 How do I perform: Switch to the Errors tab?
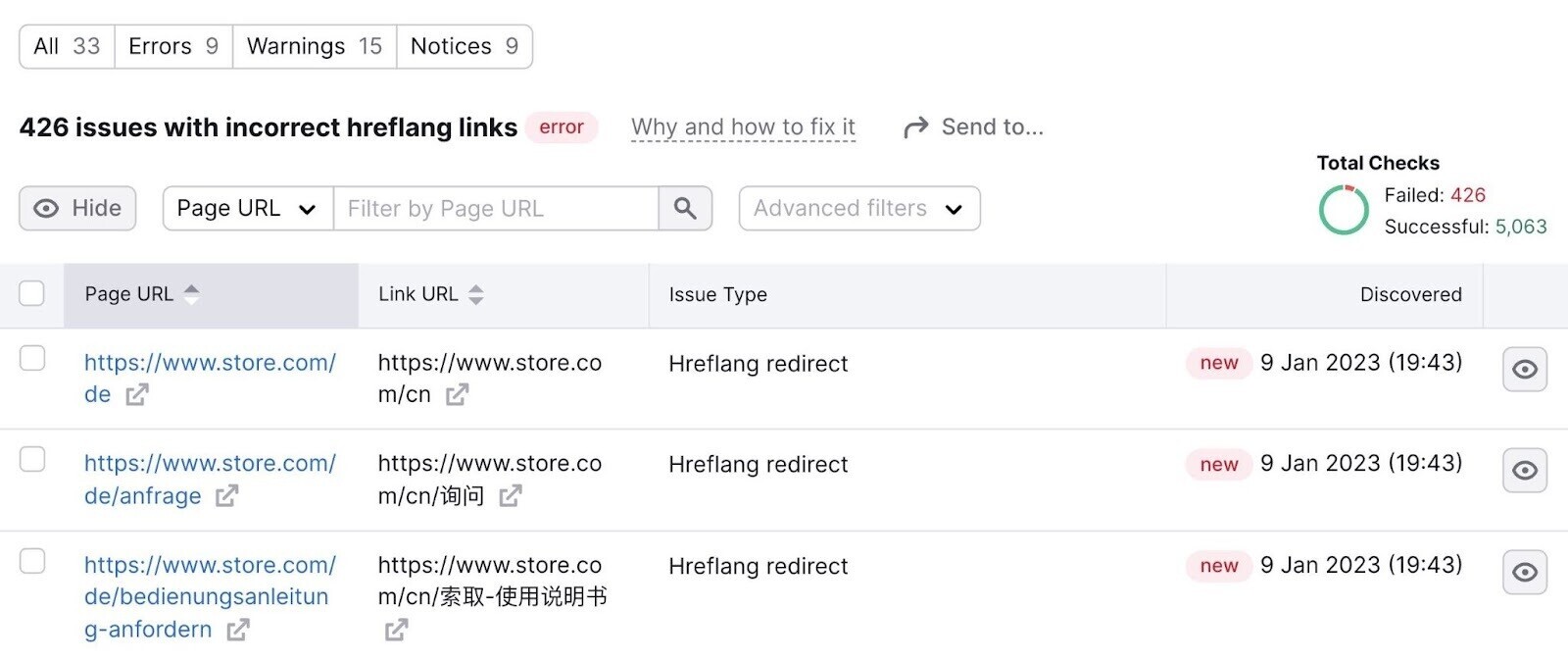[172, 45]
